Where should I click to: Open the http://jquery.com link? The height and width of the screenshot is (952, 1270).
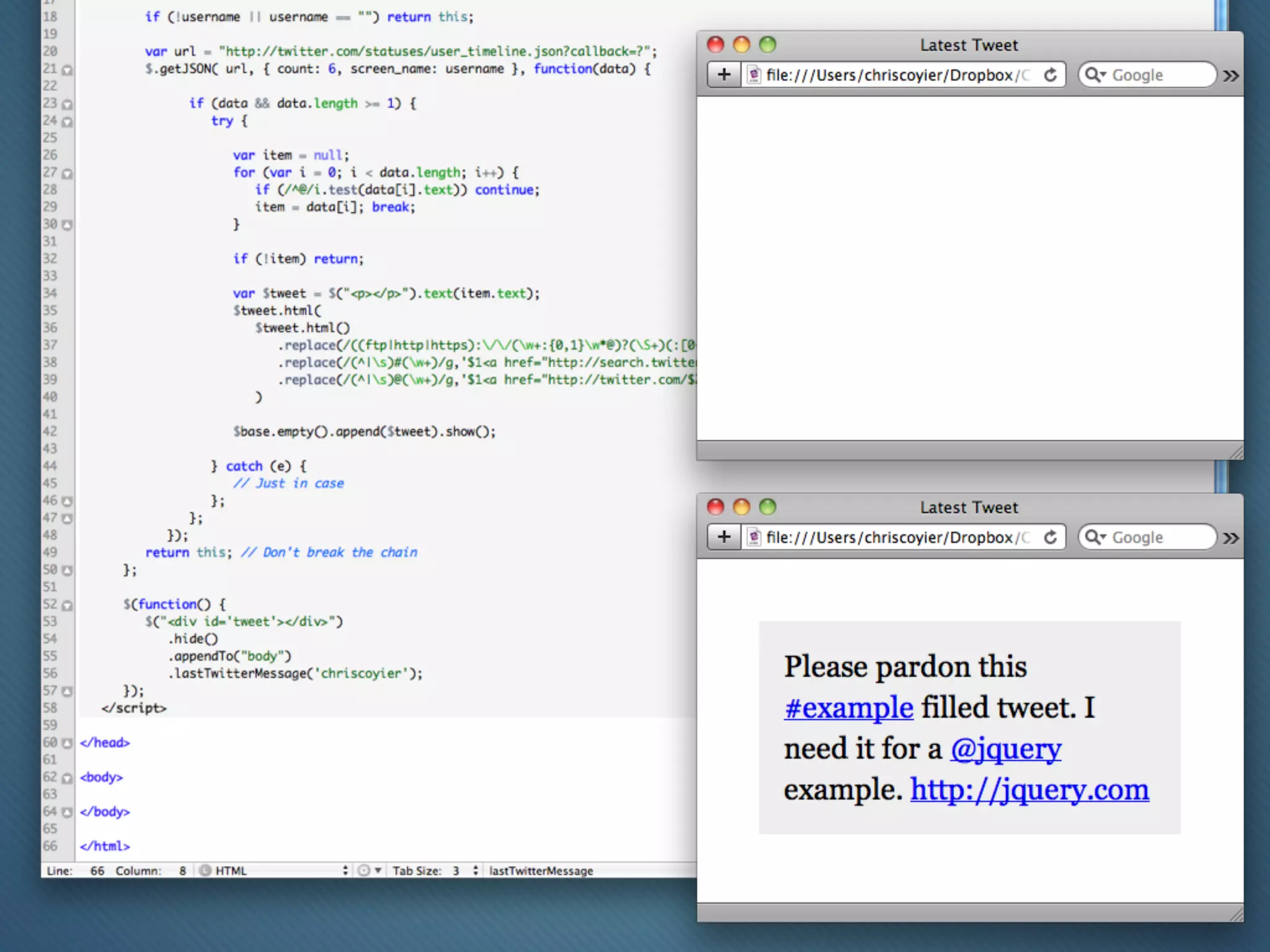1029,790
